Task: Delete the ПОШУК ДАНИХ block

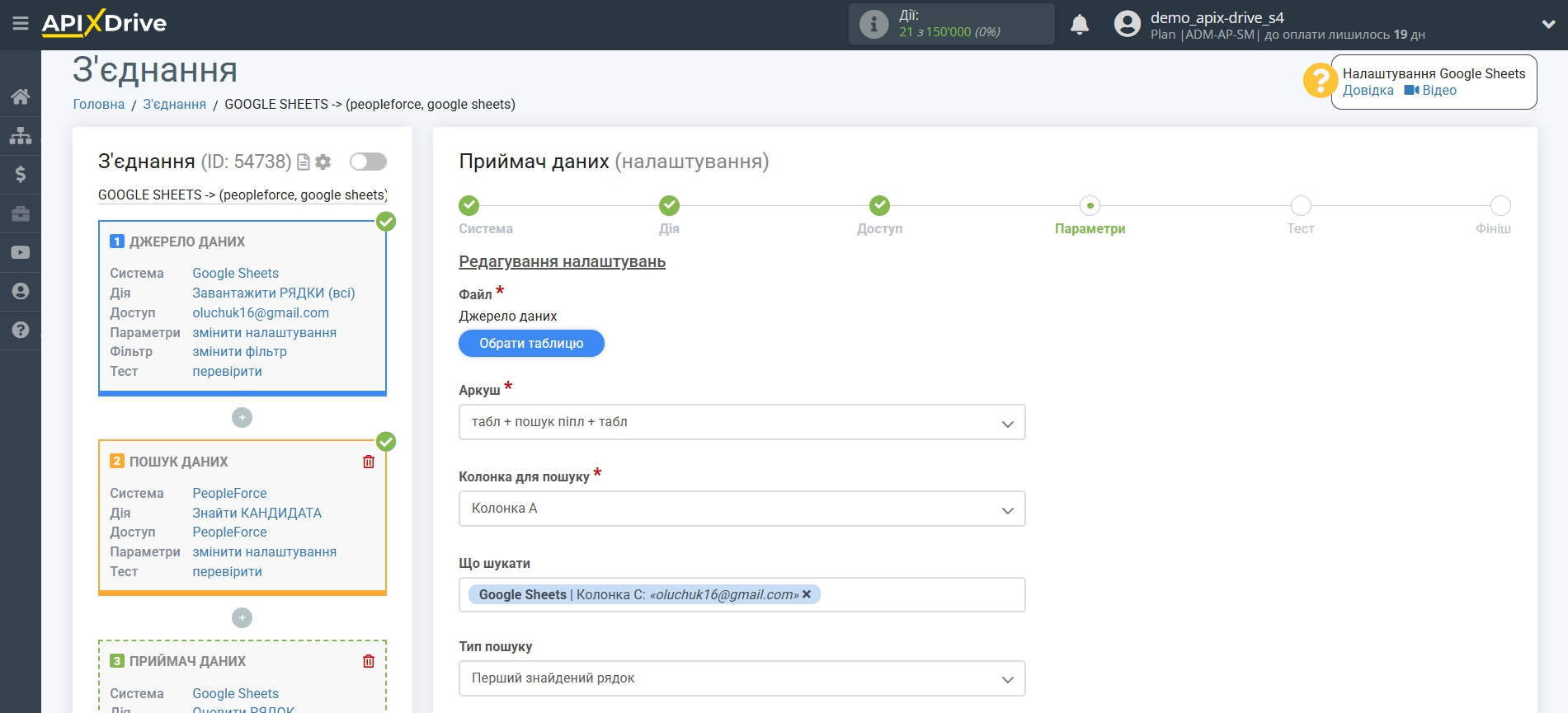Action: pyautogui.click(x=369, y=462)
